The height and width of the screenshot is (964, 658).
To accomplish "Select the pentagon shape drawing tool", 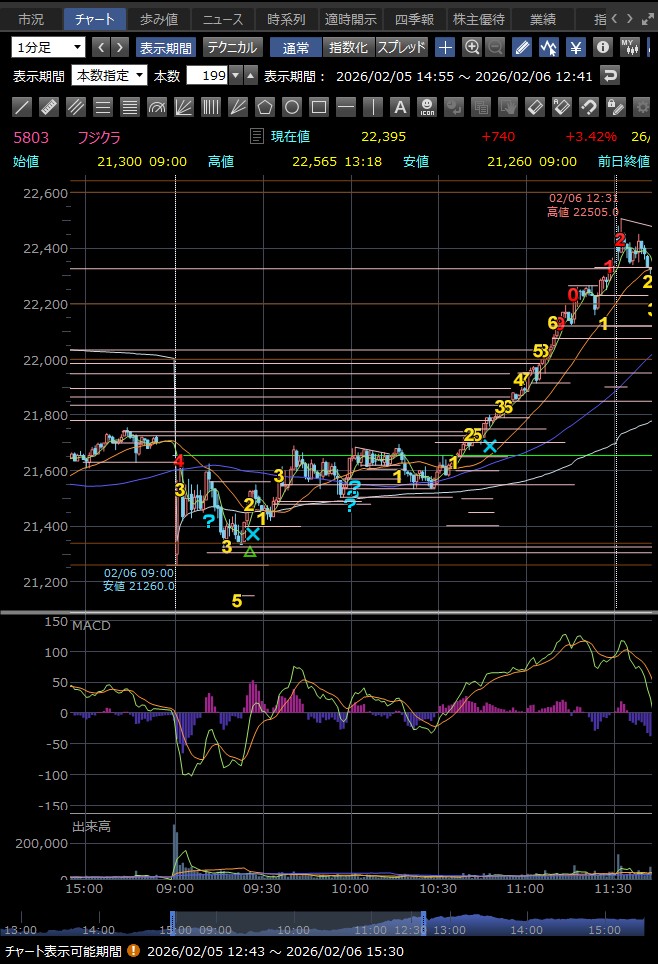I will pyautogui.click(x=265, y=107).
